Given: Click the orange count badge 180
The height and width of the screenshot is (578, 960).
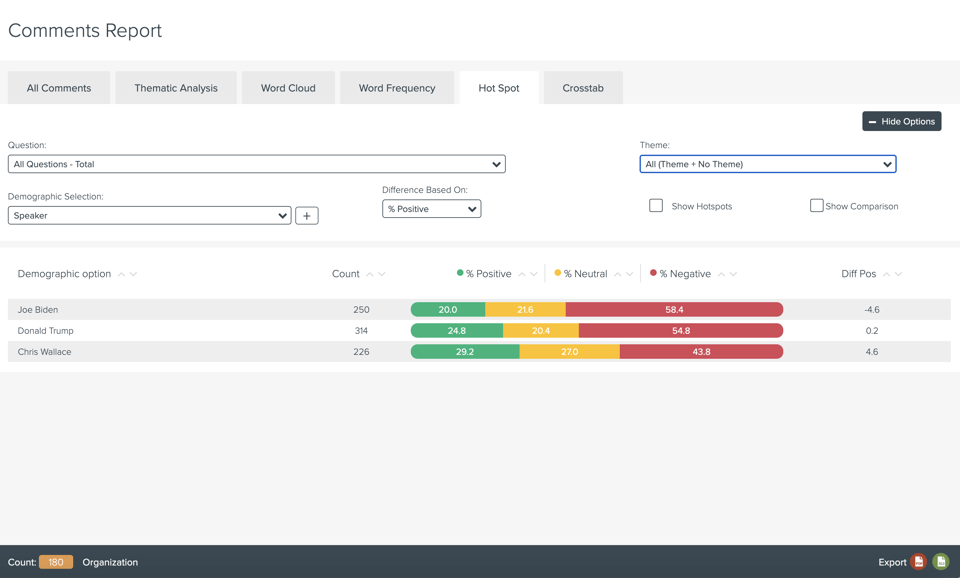Looking at the screenshot, I should point(56,562).
